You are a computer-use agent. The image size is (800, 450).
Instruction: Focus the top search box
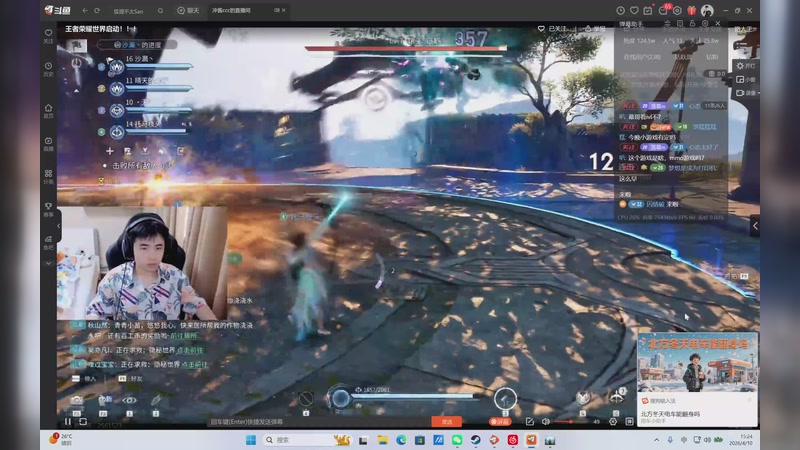click(x=134, y=11)
